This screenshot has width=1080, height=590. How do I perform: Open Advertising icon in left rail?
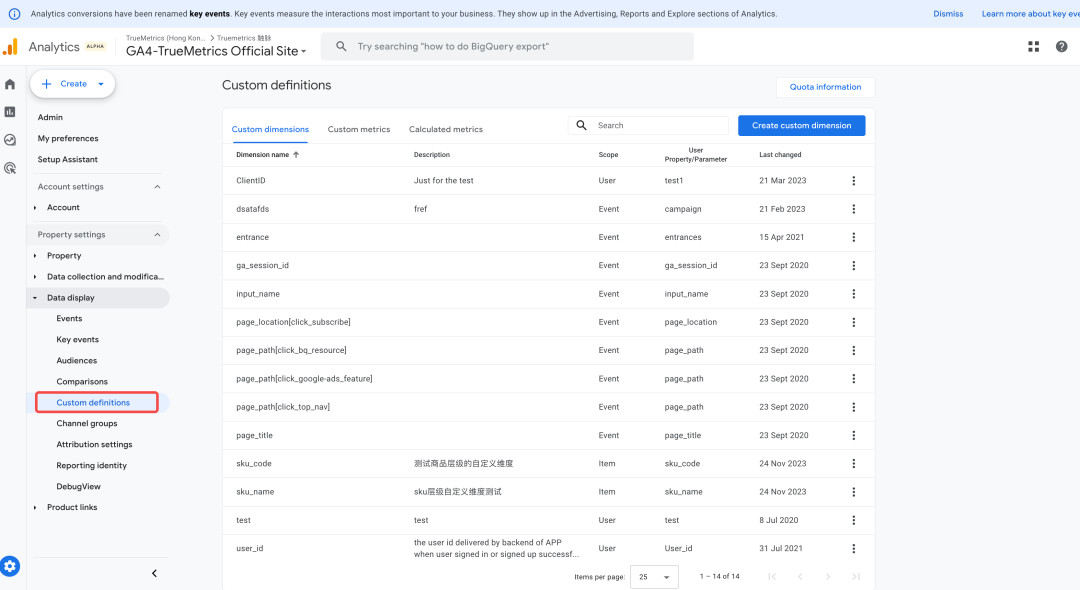point(10,168)
